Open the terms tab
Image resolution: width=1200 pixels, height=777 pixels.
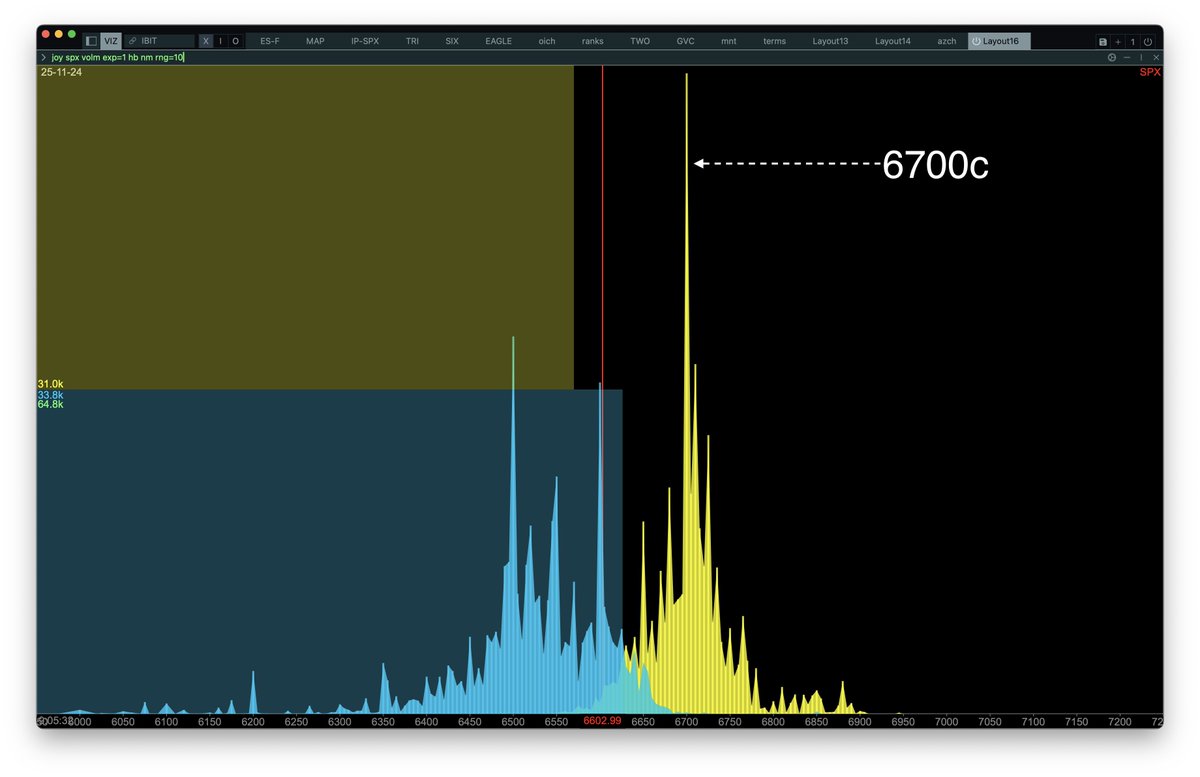pos(774,41)
